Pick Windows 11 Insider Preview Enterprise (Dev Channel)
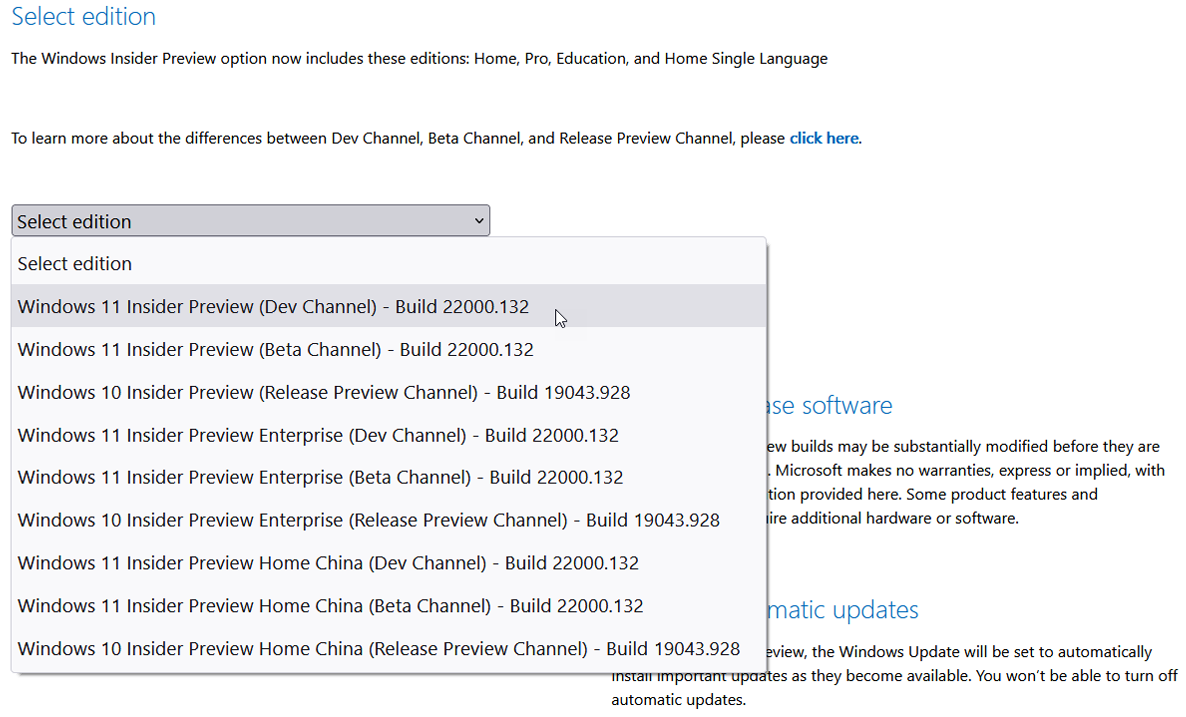Screen dimensions: 1186x717 389,435
